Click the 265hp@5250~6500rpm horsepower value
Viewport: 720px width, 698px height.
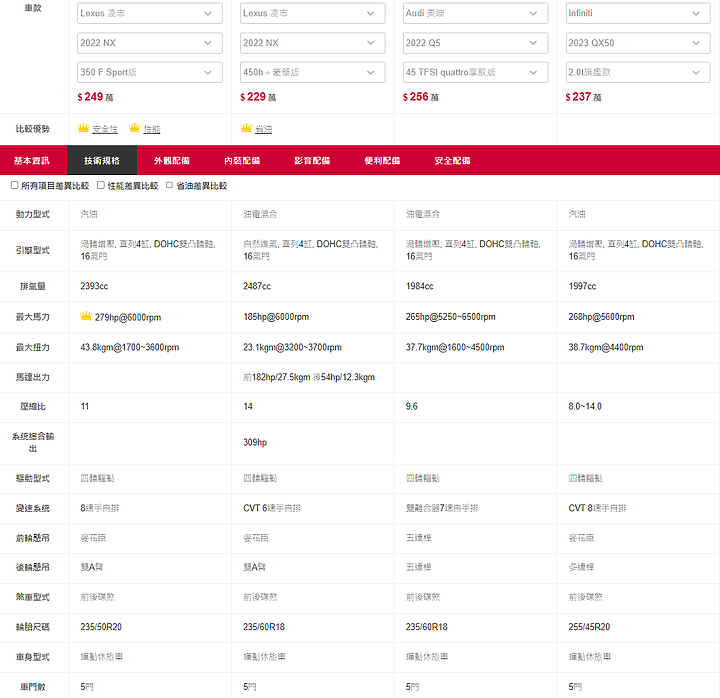450,317
